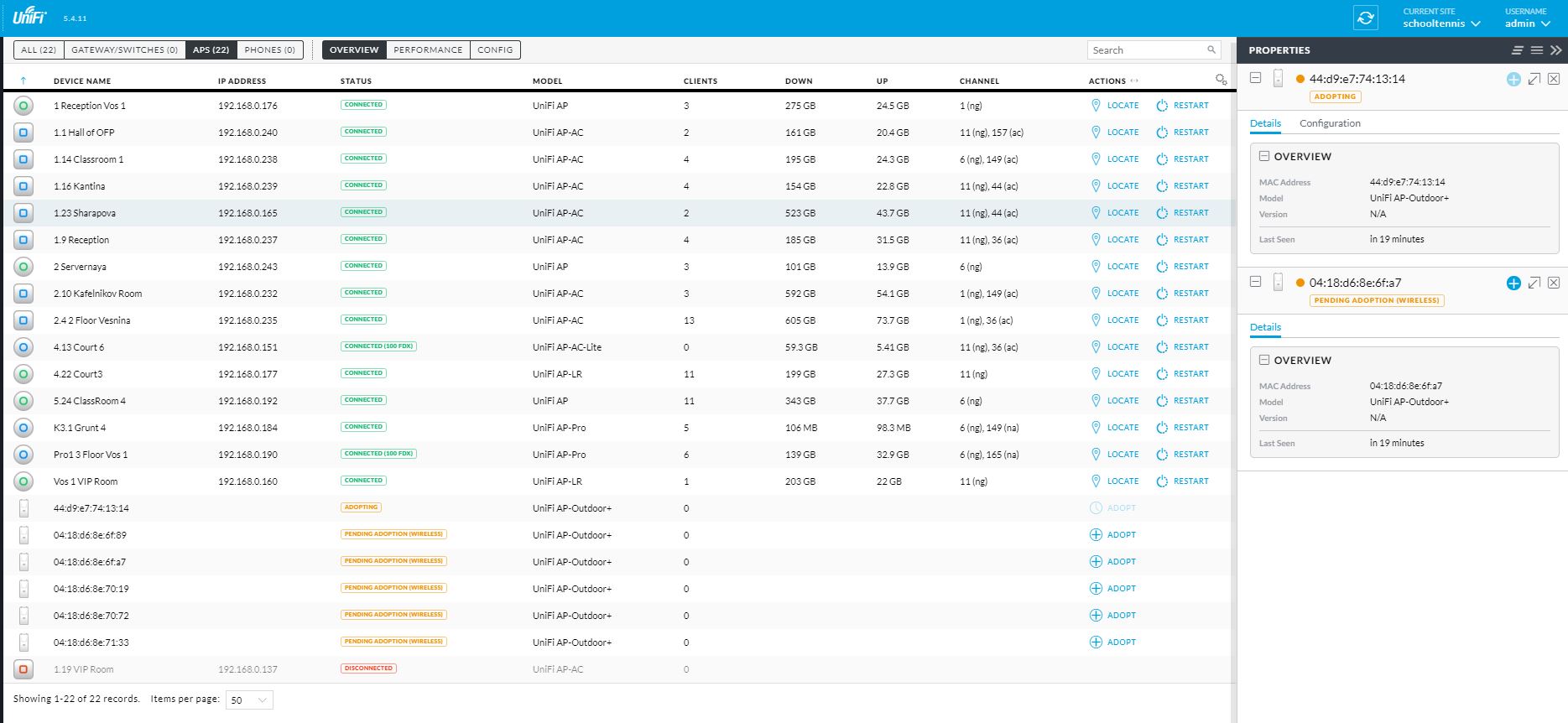Viewport: 1568px width, 723px height.
Task: Restart the 1 Reception Vos 1 AP
Action: [x=1182, y=106]
